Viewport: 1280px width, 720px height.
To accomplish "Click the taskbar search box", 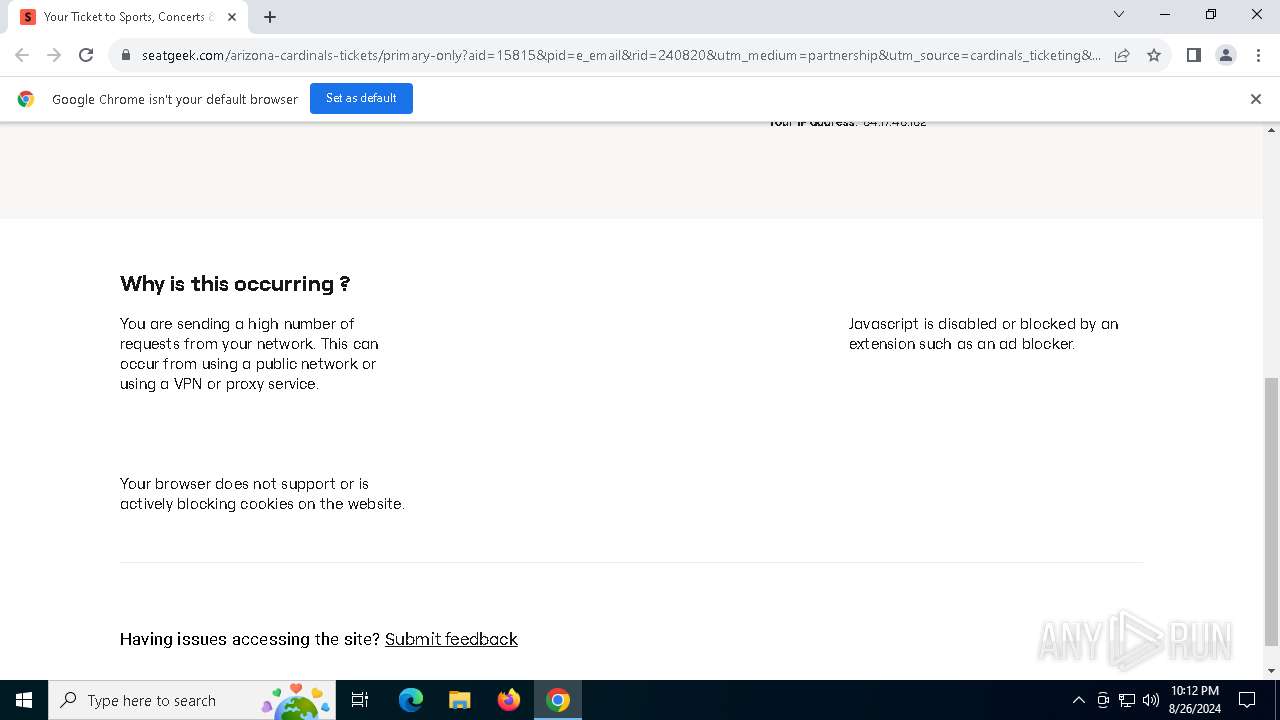I will (191, 700).
